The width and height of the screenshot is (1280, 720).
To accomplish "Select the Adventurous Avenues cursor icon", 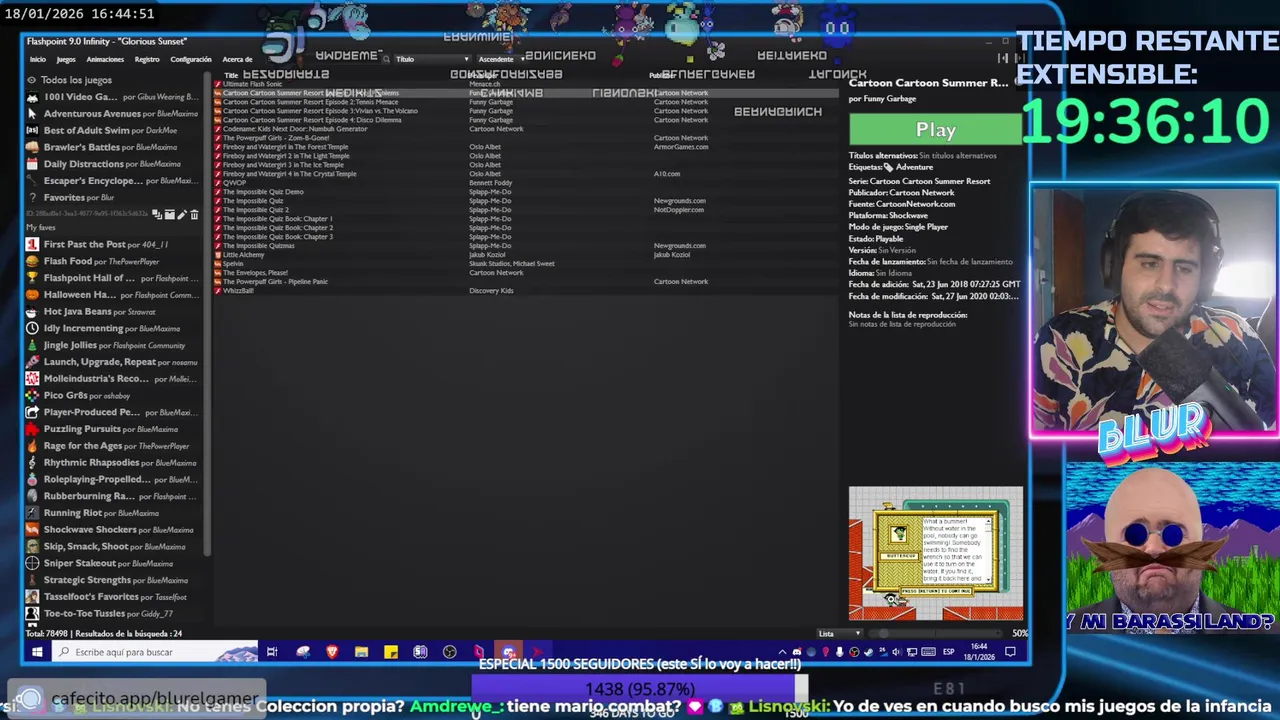I will pos(33,114).
